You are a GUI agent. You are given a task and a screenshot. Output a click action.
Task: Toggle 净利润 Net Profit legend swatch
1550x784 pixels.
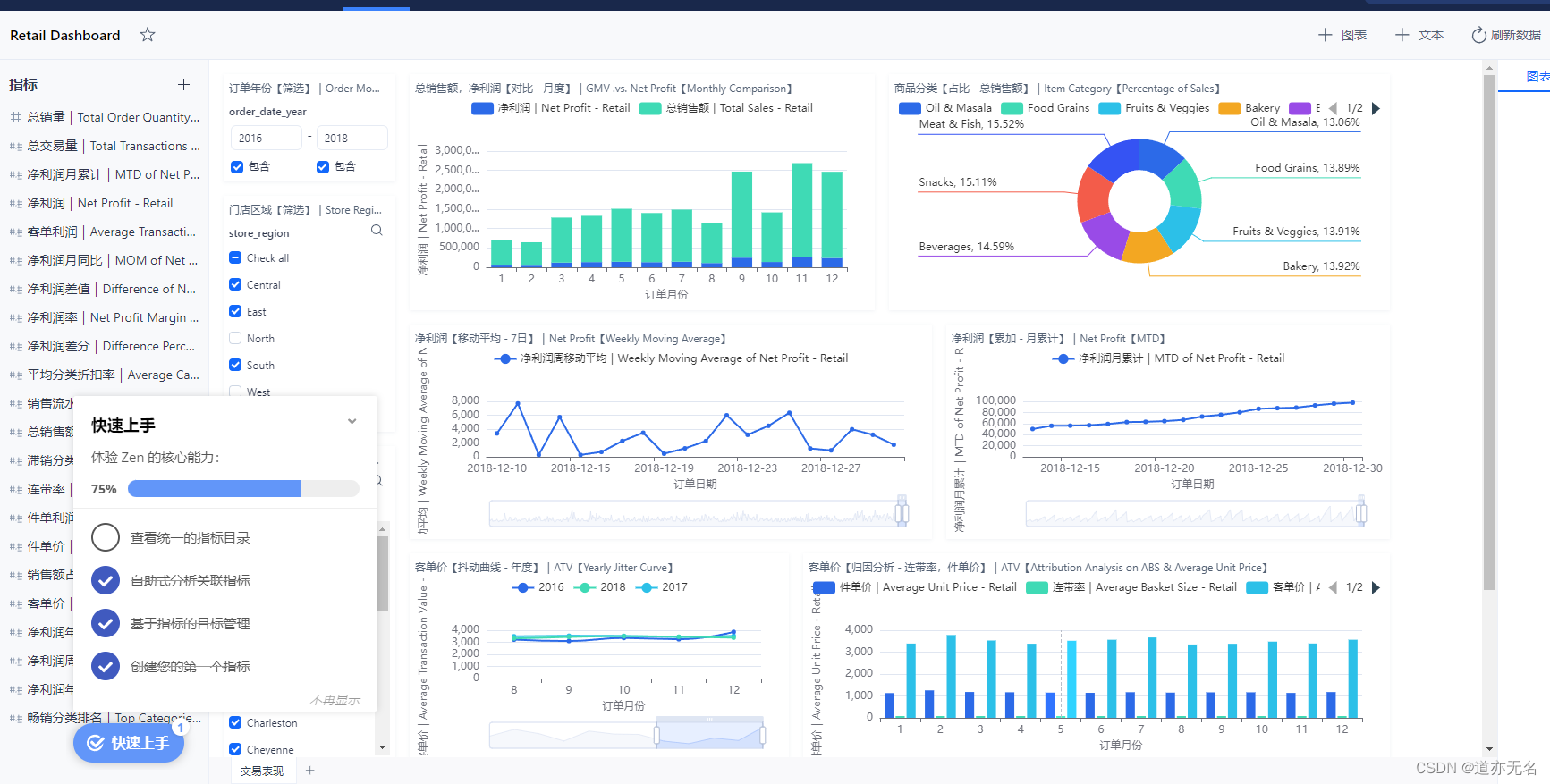click(482, 108)
